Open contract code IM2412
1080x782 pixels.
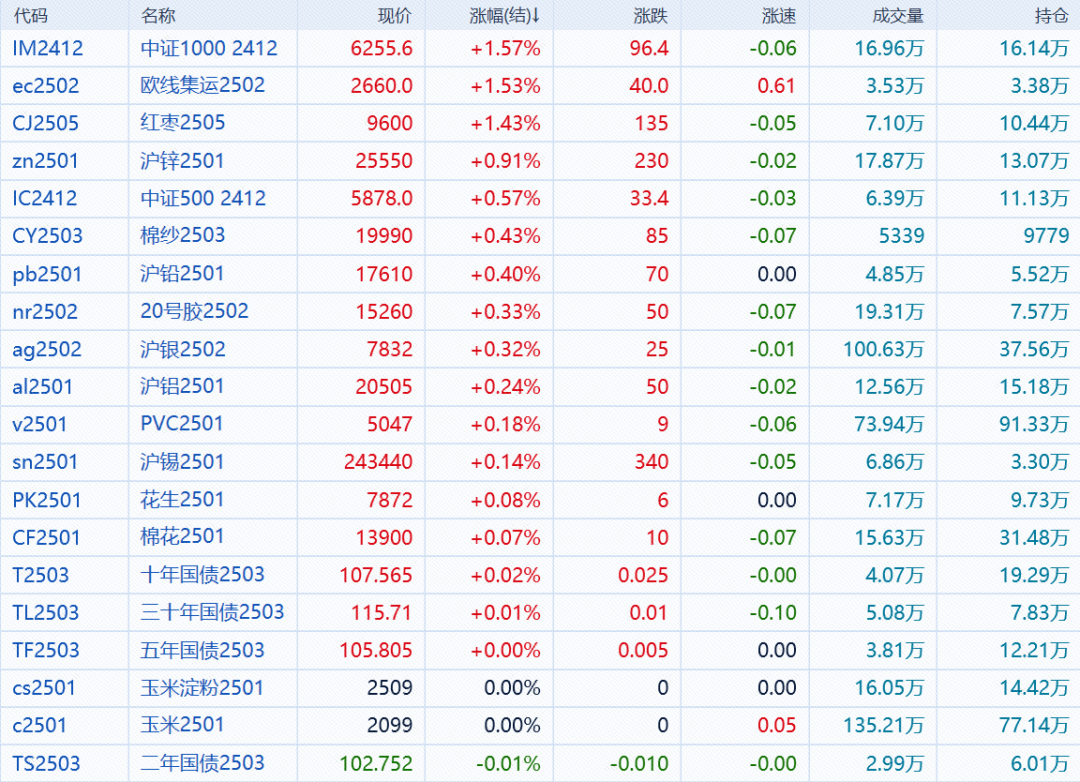[48, 48]
